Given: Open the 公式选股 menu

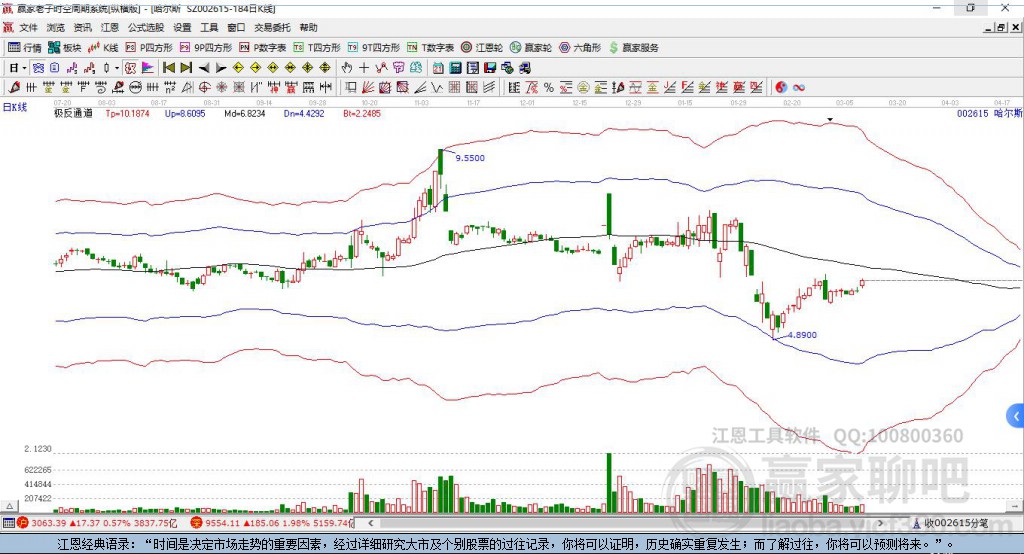Looking at the screenshot, I should 146,27.
